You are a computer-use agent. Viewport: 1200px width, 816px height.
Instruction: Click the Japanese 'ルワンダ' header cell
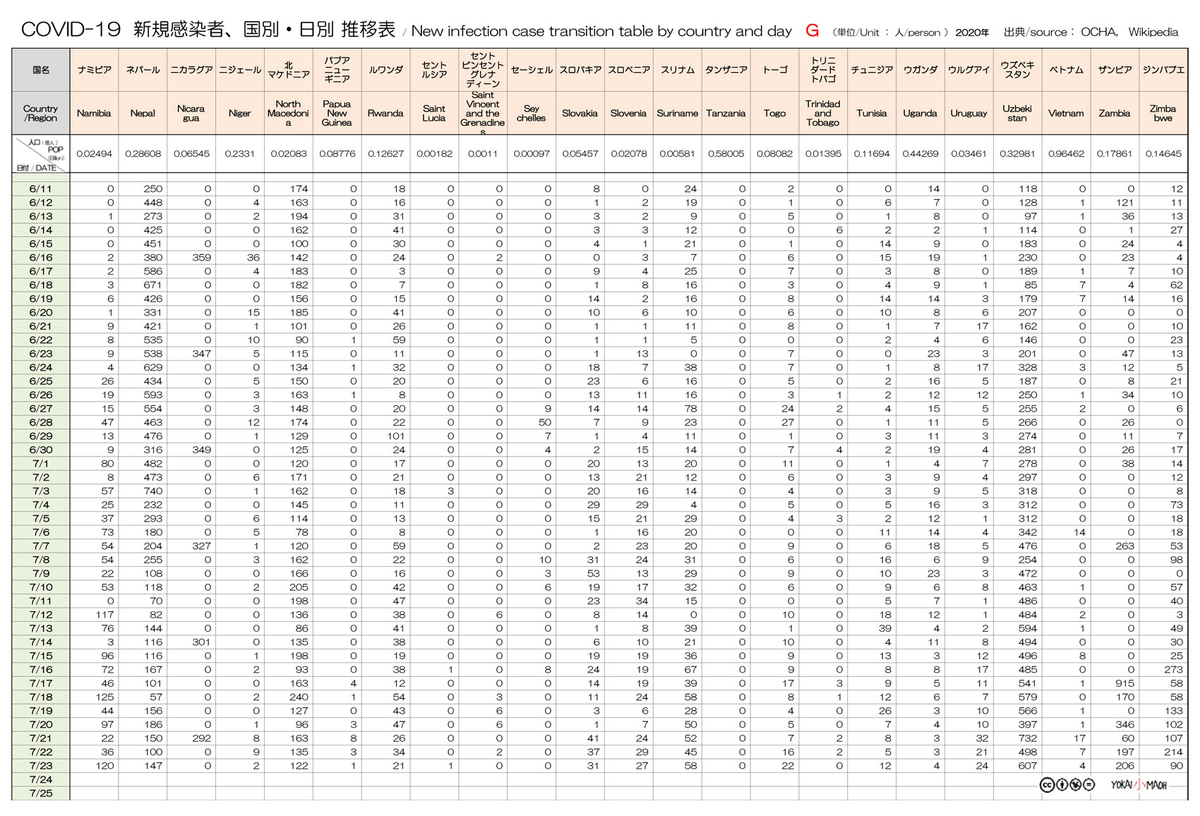tap(385, 71)
